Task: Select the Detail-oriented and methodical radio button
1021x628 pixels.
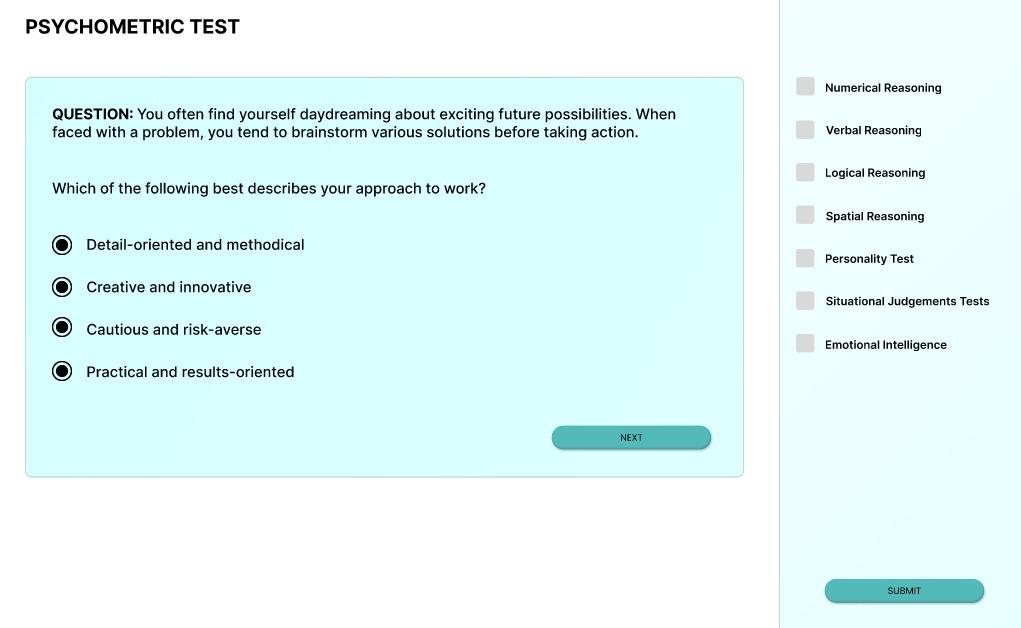Action: point(62,245)
